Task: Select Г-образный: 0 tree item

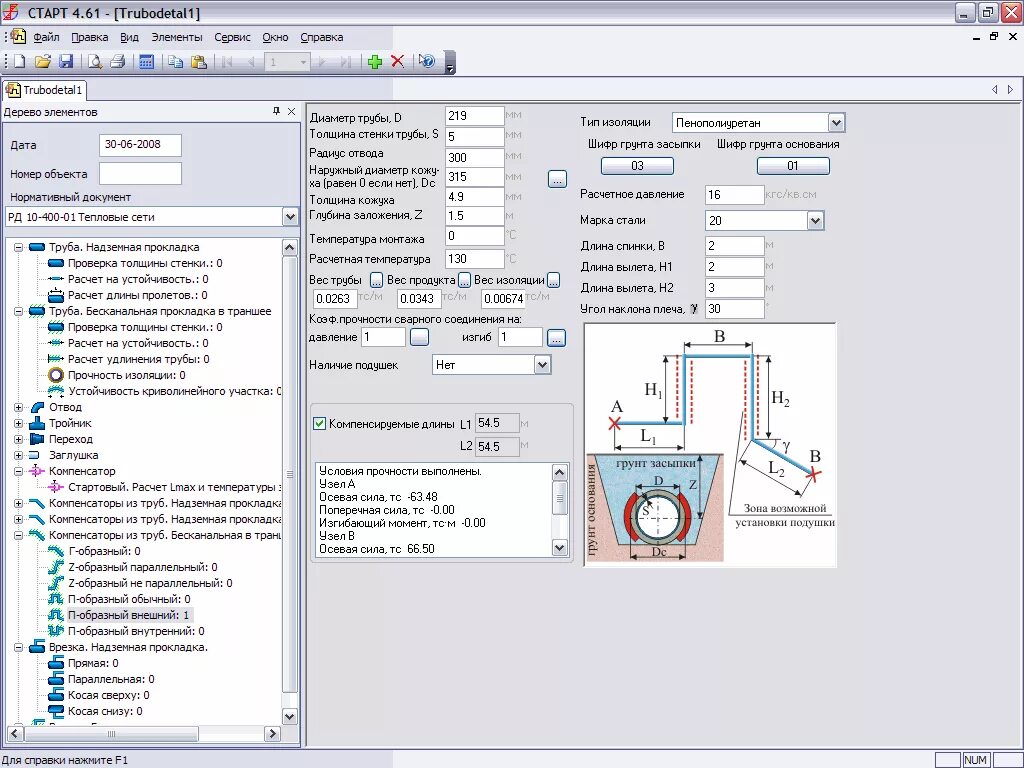Action: coord(104,551)
